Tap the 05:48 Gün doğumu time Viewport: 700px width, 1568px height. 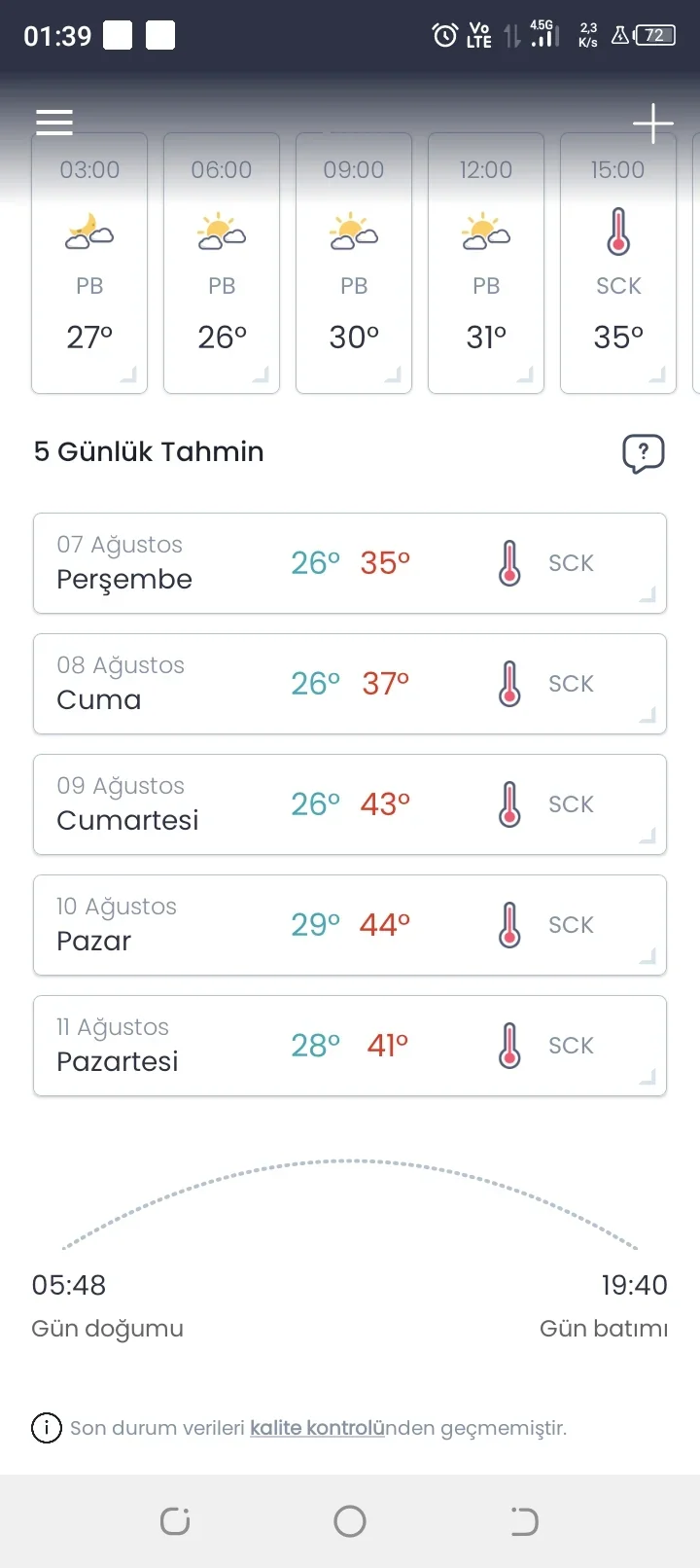tap(69, 1285)
